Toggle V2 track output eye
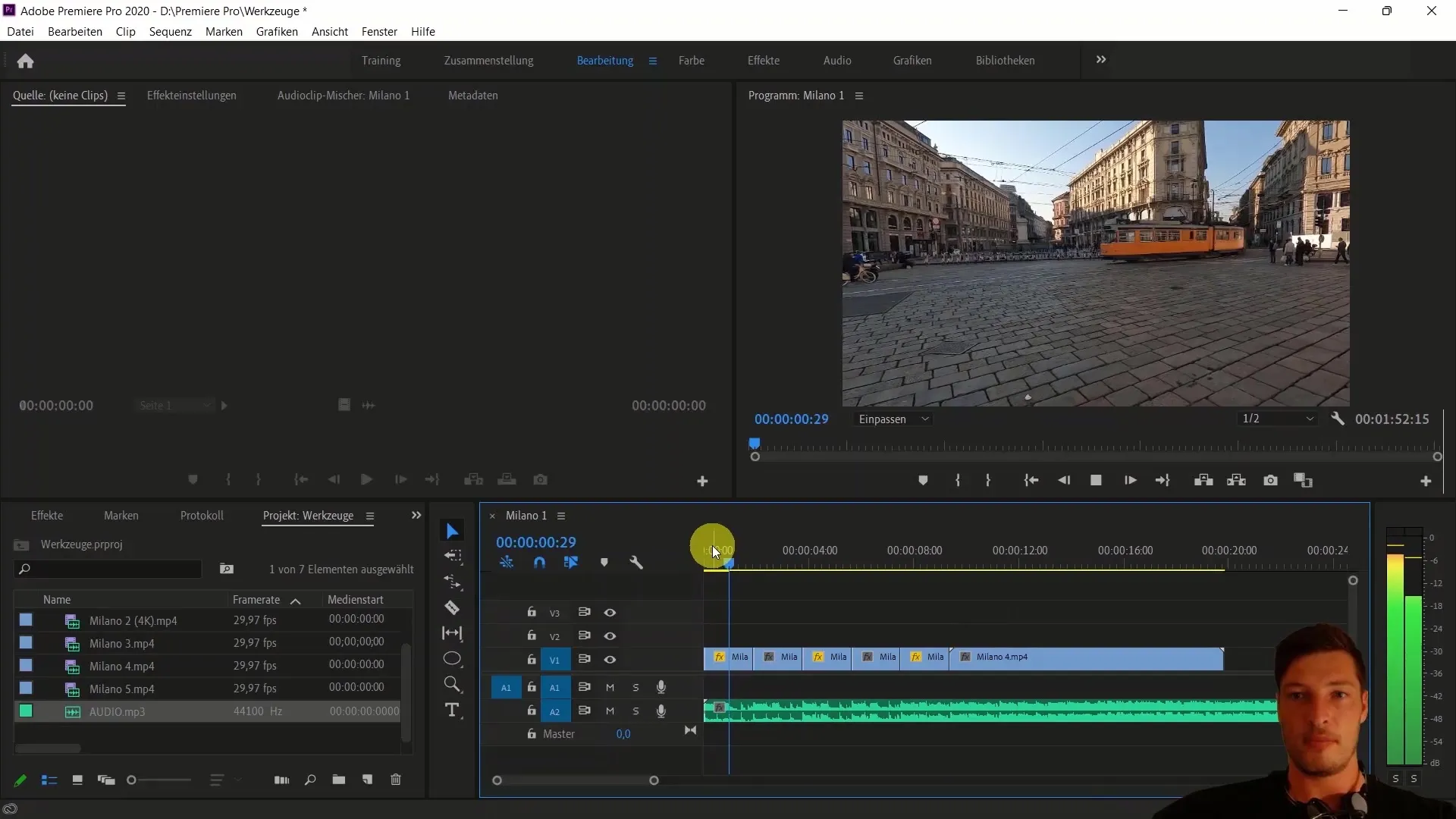Image resolution: width=1456 pixels, height=819 pixels. click(610, 636)
